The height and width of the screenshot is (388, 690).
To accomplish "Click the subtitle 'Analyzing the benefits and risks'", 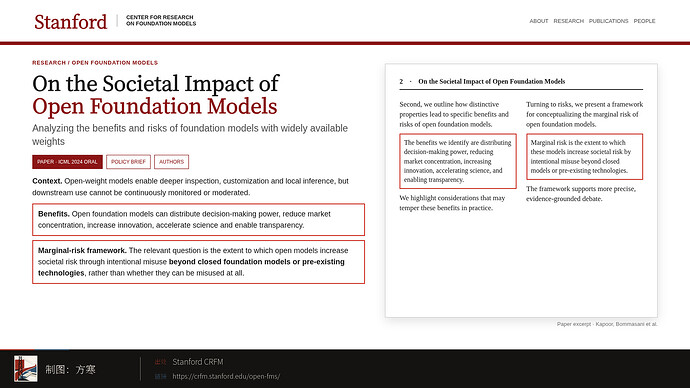I will point(190,135).
